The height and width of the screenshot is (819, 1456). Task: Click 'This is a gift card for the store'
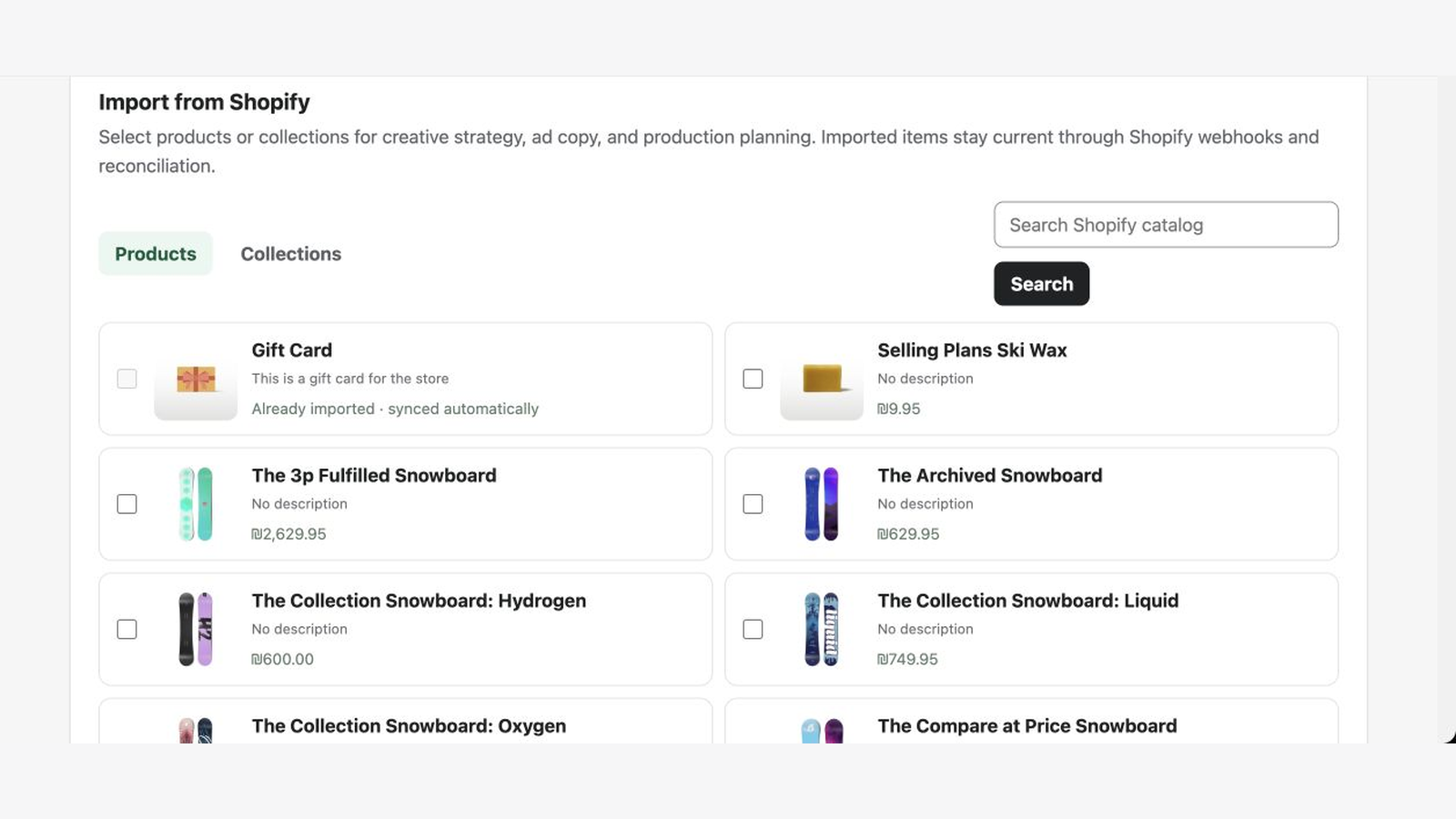pos(350,379)
